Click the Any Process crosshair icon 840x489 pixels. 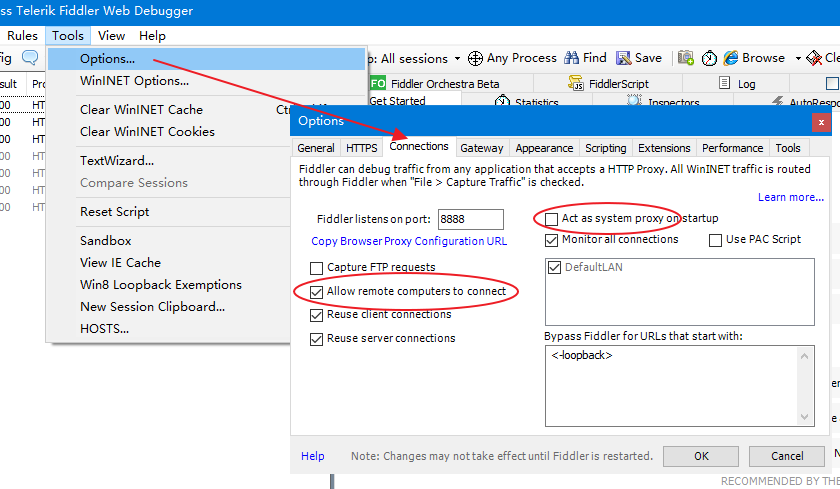pyautogui.click(x=476, y=58)
